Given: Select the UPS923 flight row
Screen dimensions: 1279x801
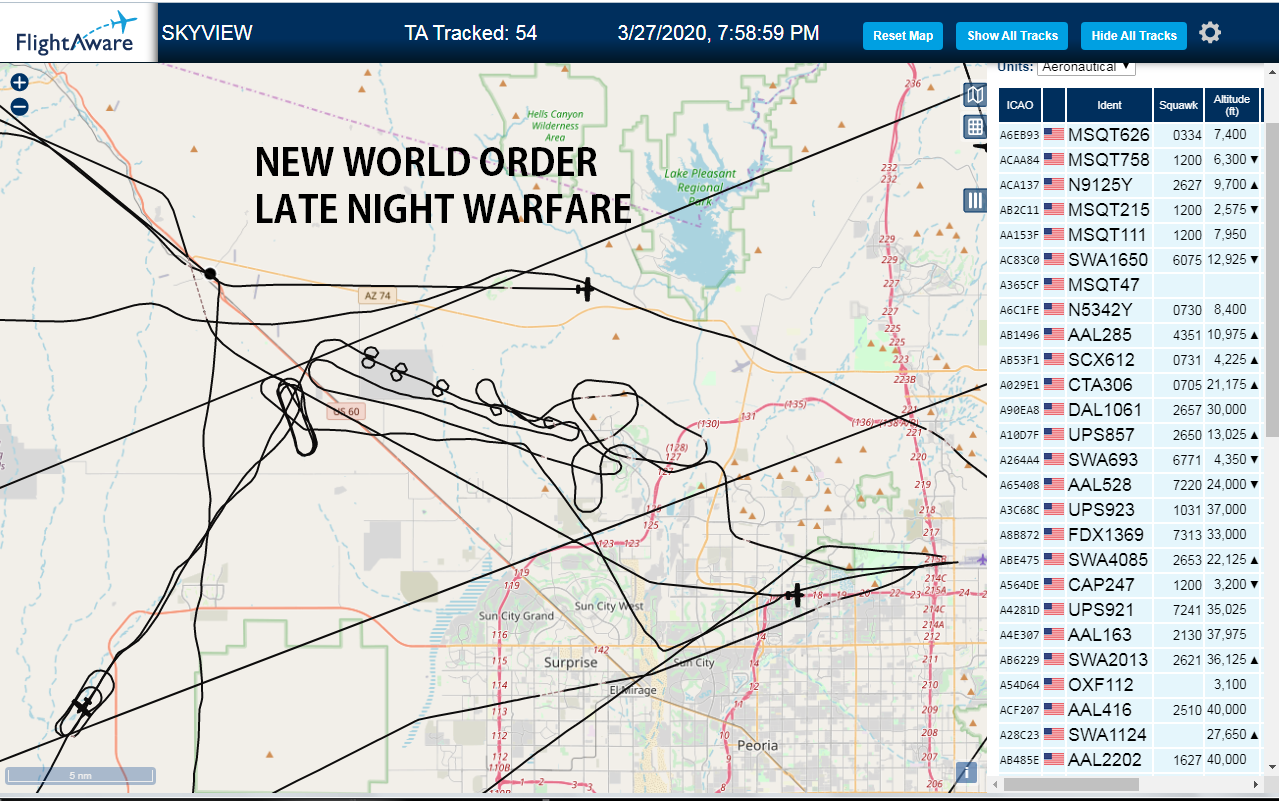Looking at the screenshot, I should point(1130,509).
